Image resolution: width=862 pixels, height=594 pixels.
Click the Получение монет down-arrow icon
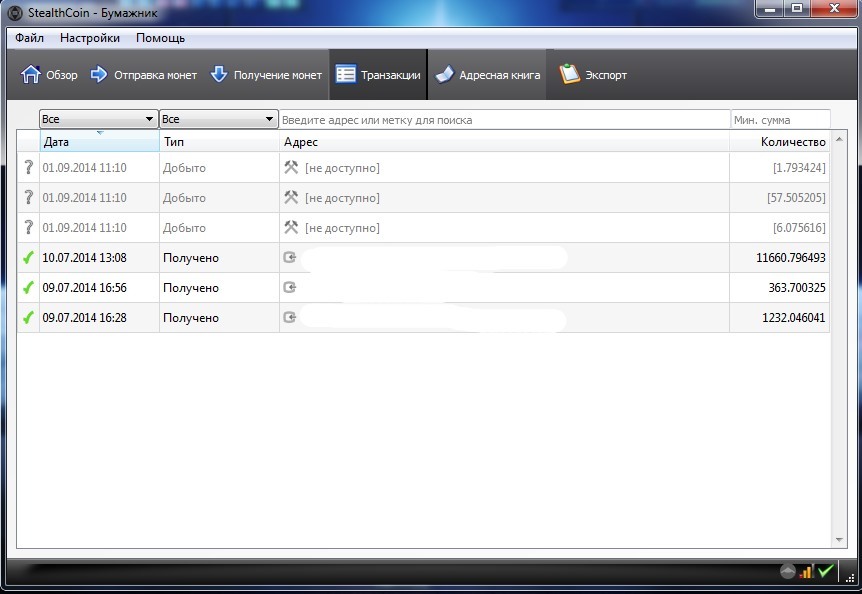coord(219,74)
